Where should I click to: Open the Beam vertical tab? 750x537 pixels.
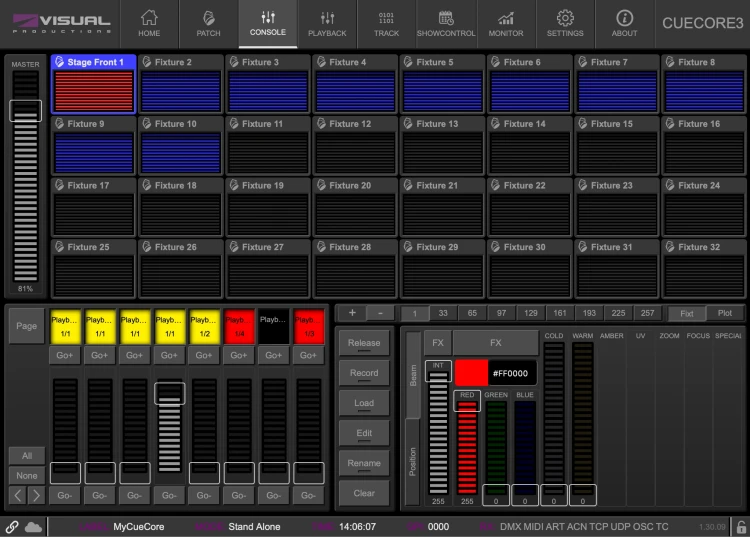[413, 375]
